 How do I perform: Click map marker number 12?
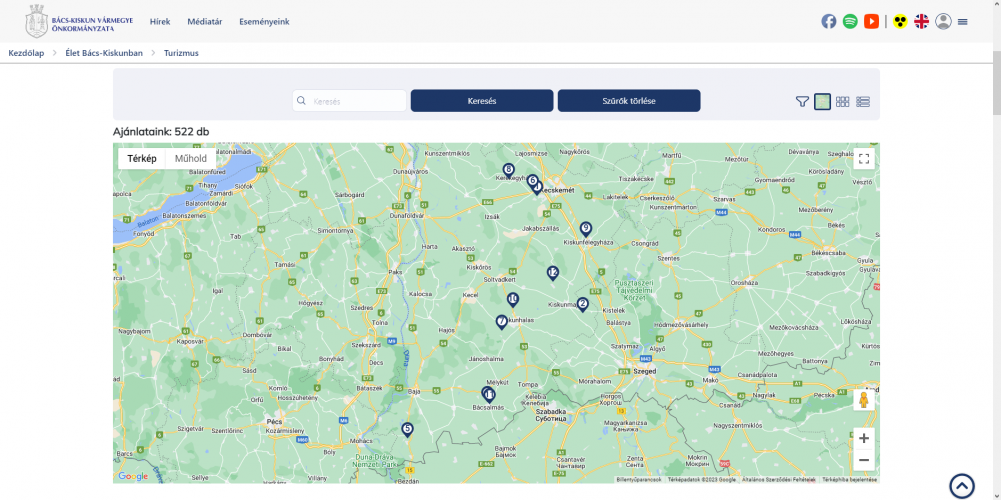coord(553,273)
